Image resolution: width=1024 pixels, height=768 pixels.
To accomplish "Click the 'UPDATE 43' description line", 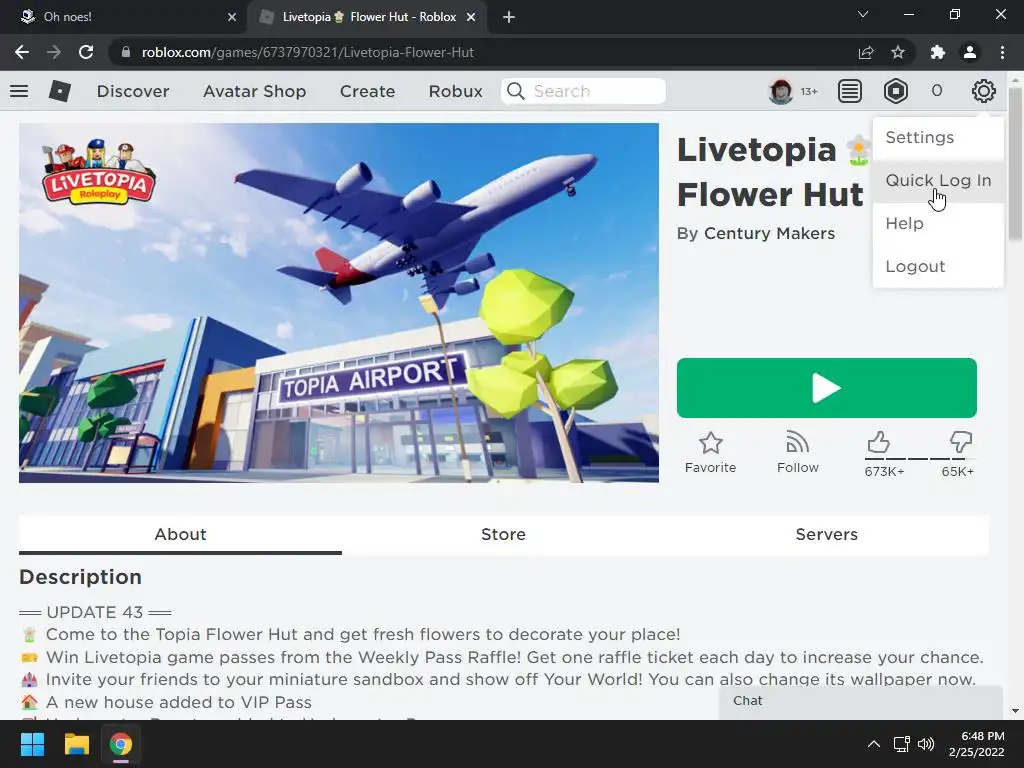I will [95, 612].
